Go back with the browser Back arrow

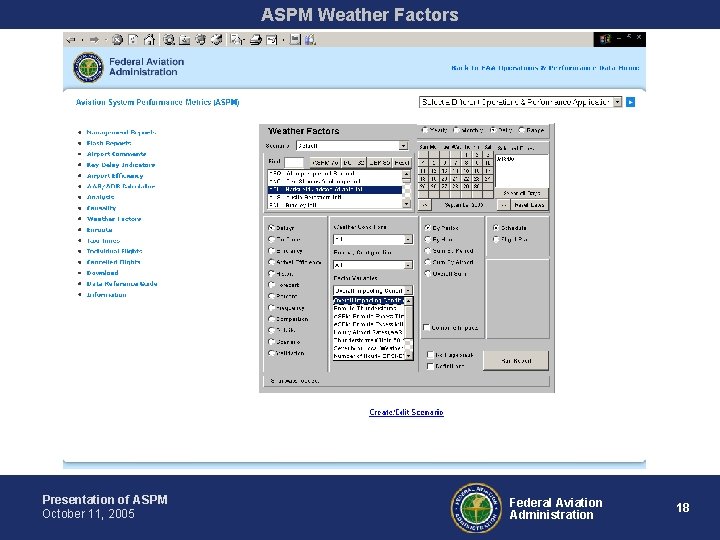click(x=71, y=40)
